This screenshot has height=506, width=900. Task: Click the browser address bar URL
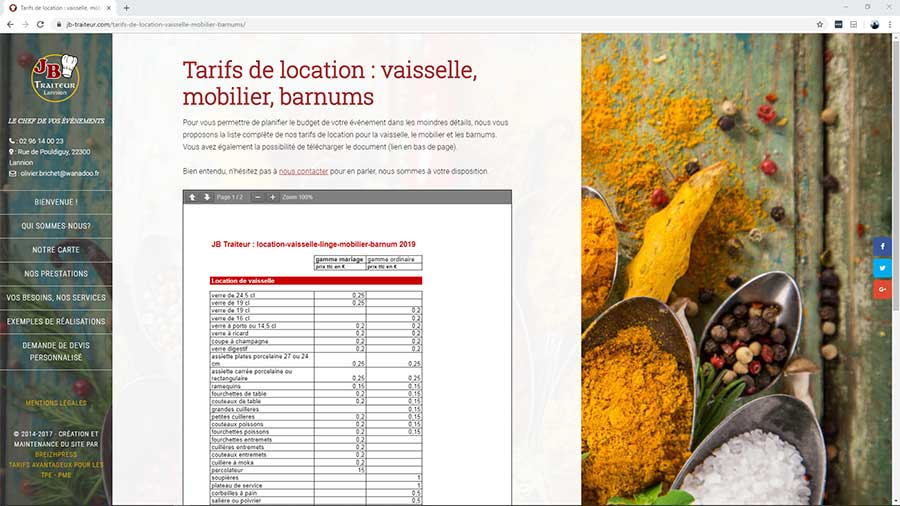156,25
